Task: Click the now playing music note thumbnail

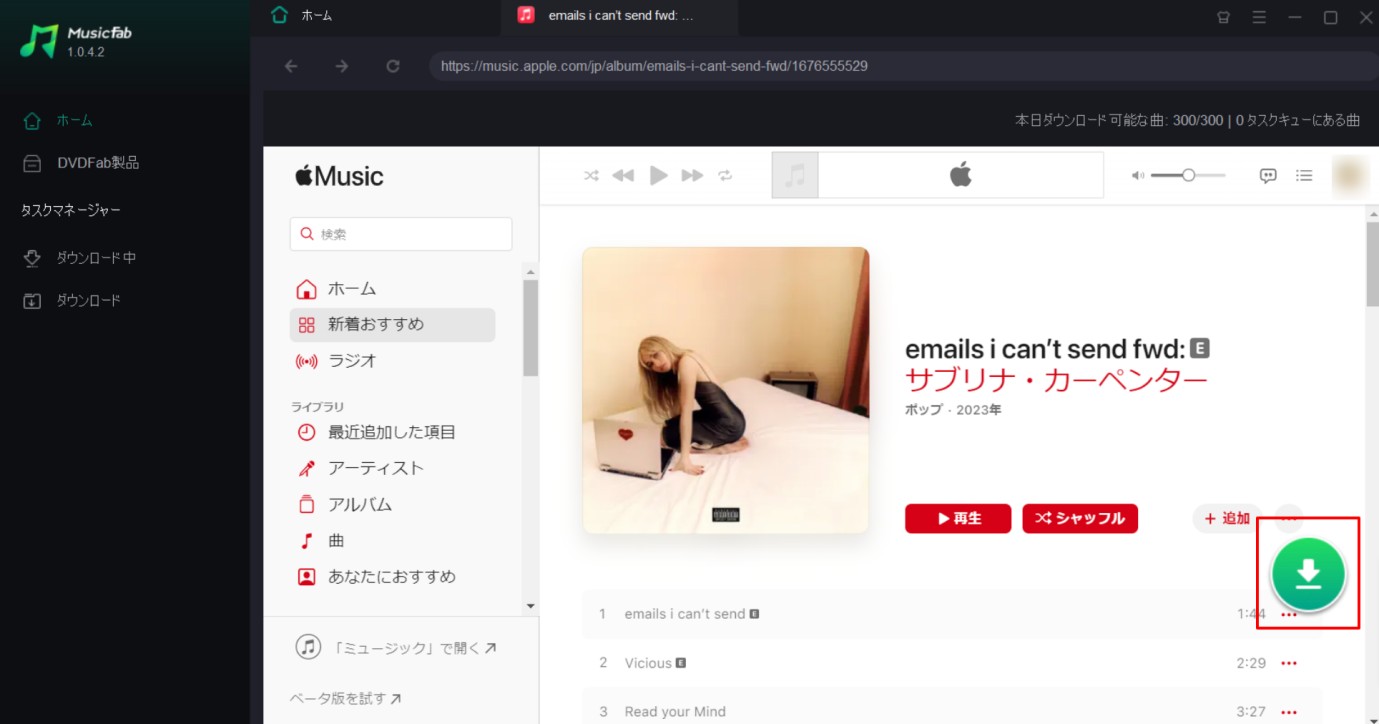Action: (x=795, y=176)
